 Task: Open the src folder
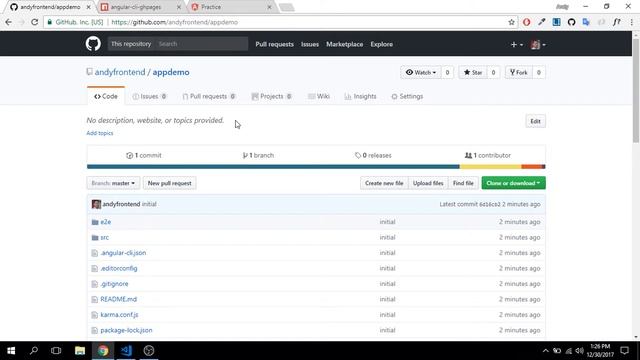click(x=104, y=237)
